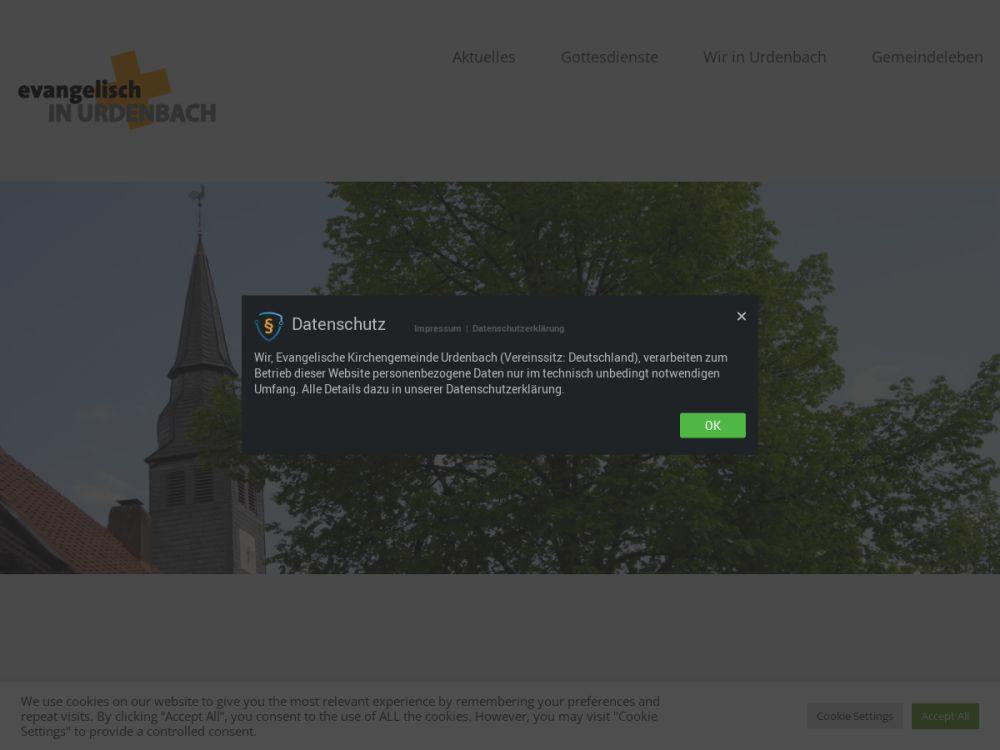The height and width of the screenshot is (750, 1000).
Task: Expand the Wir in Urdenbach menu
Action: 764,57
